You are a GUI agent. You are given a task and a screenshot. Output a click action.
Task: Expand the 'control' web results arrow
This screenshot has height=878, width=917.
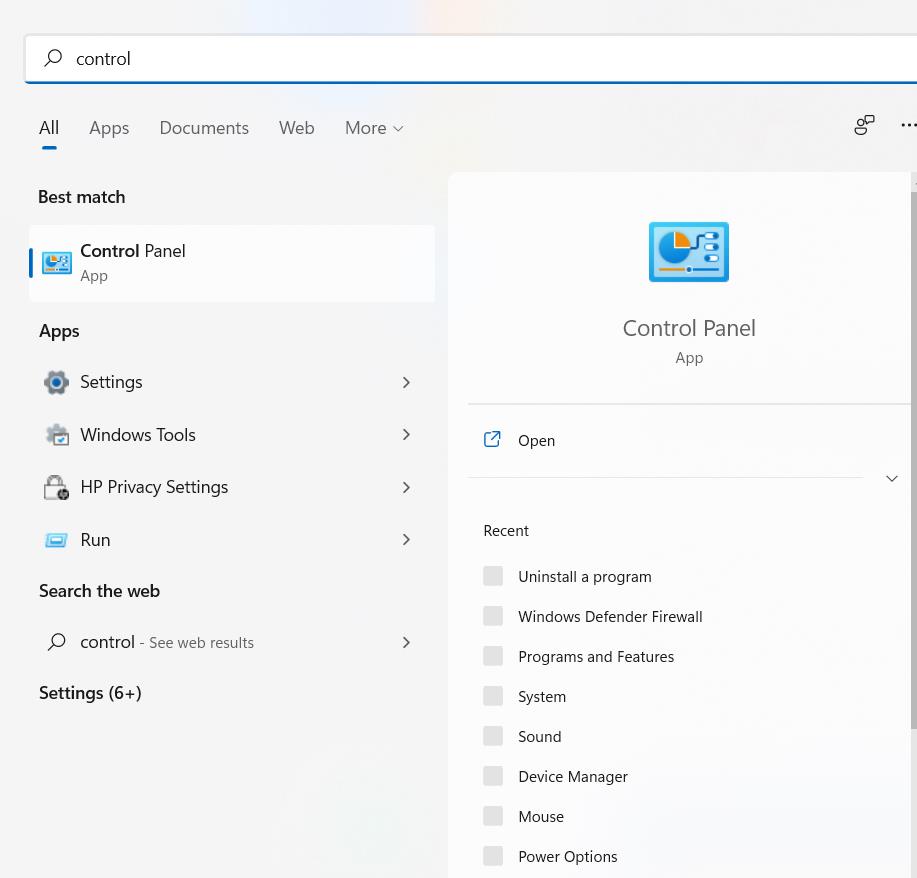tap(406, 642)
